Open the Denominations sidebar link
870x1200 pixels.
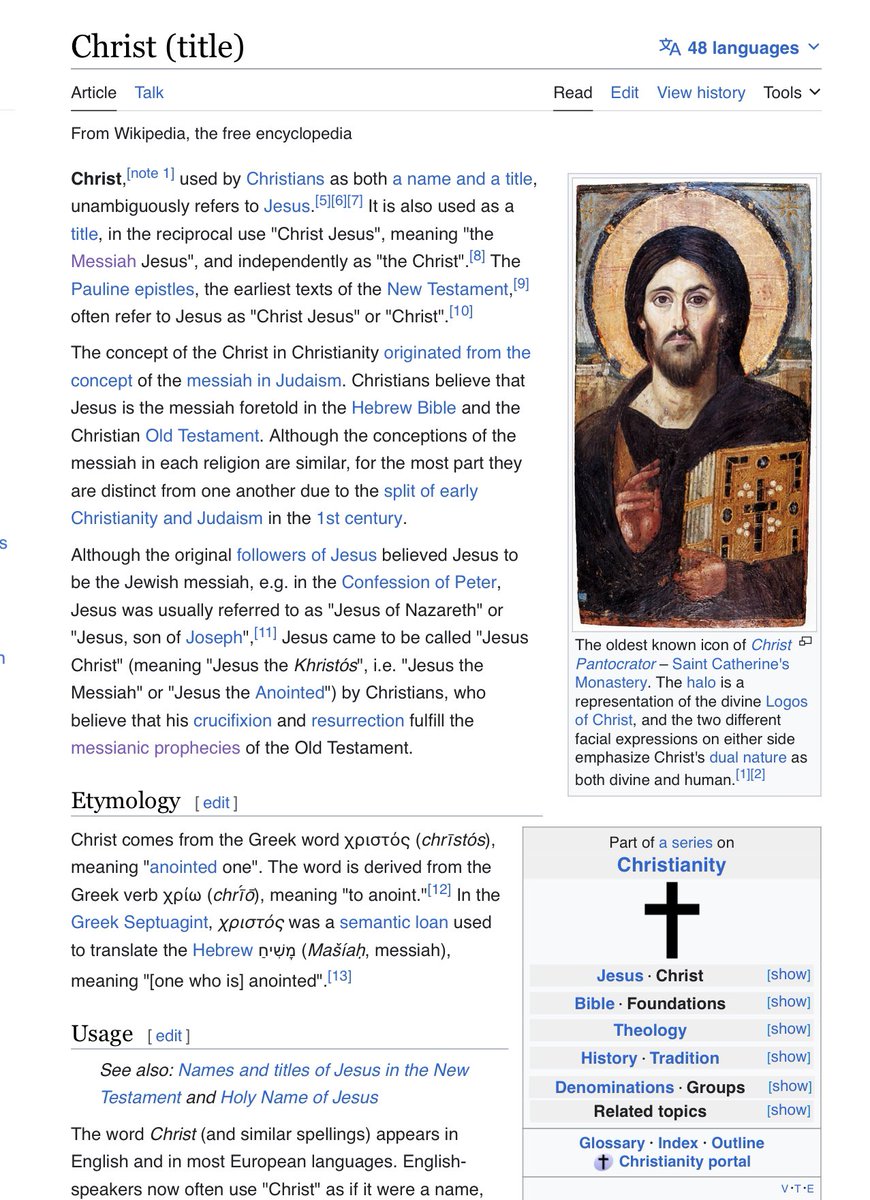point(614,1087)
